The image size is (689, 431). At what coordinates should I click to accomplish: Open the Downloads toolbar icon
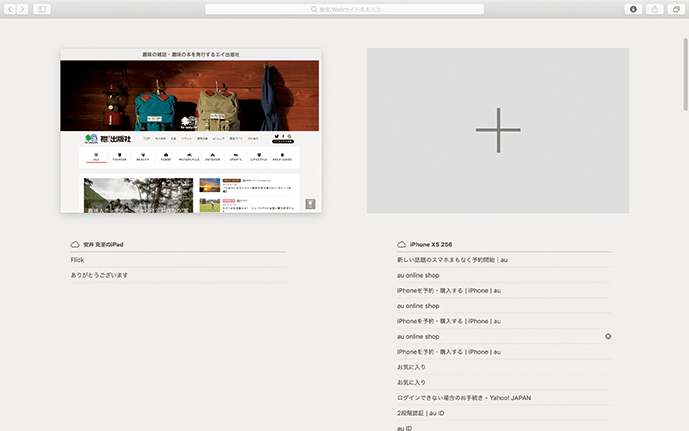633,9
